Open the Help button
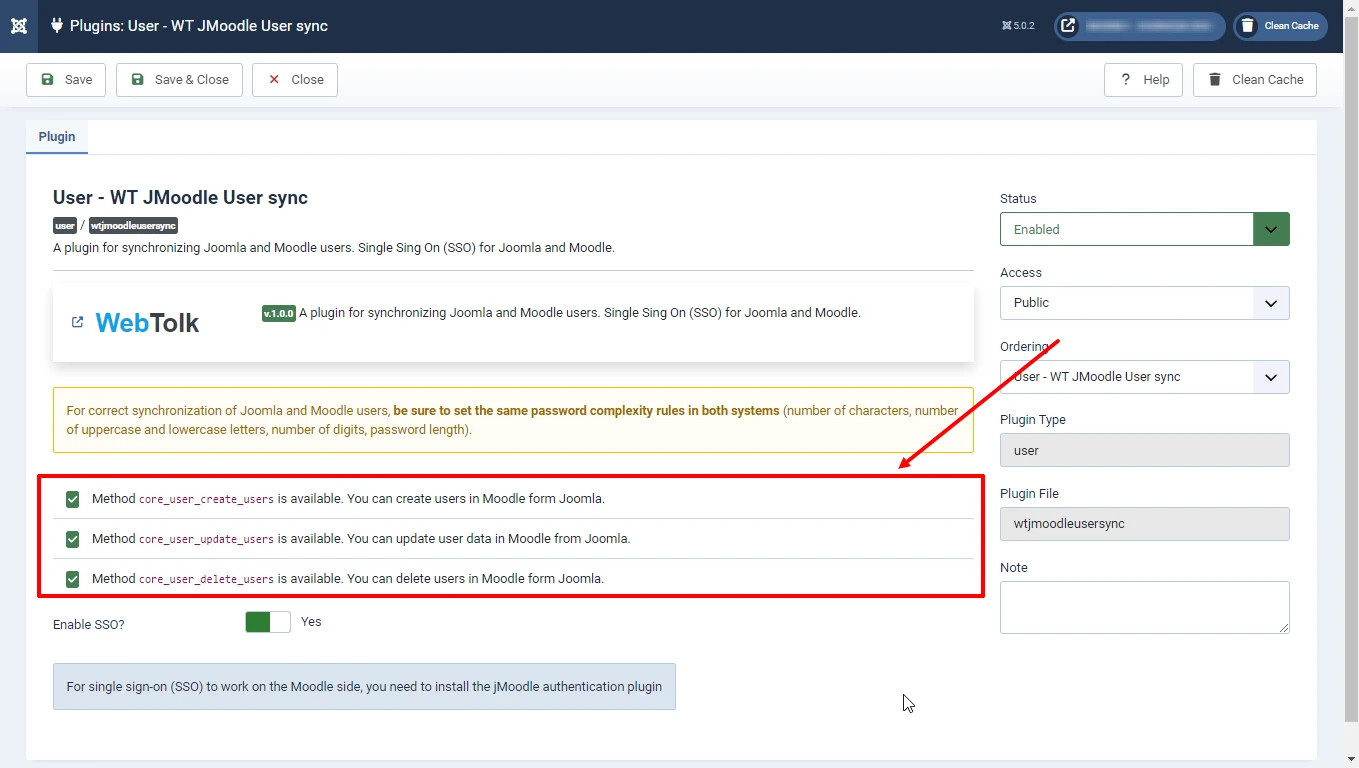 (1143, 80)
